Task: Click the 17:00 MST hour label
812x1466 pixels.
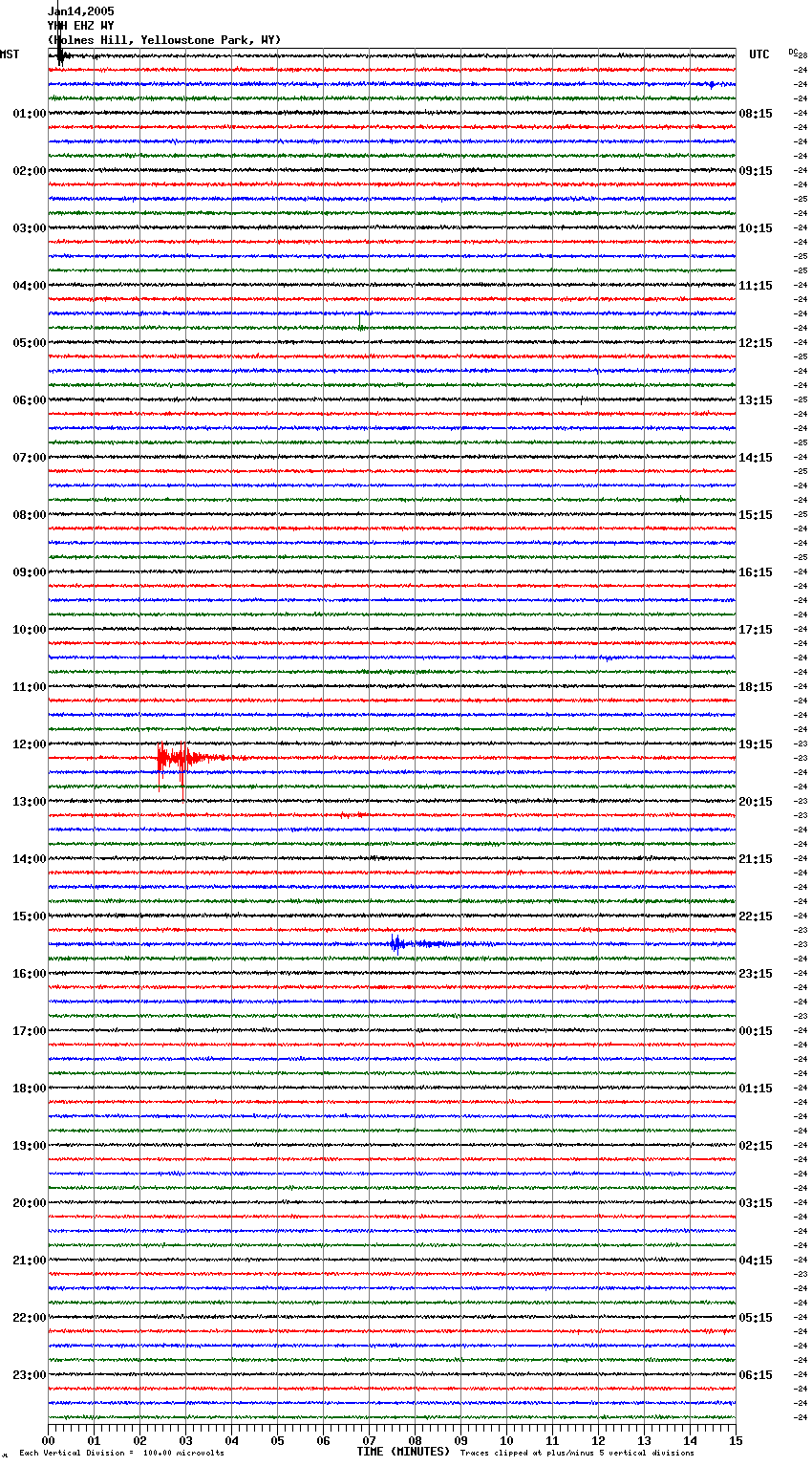Action: [x=29, y=1031]
